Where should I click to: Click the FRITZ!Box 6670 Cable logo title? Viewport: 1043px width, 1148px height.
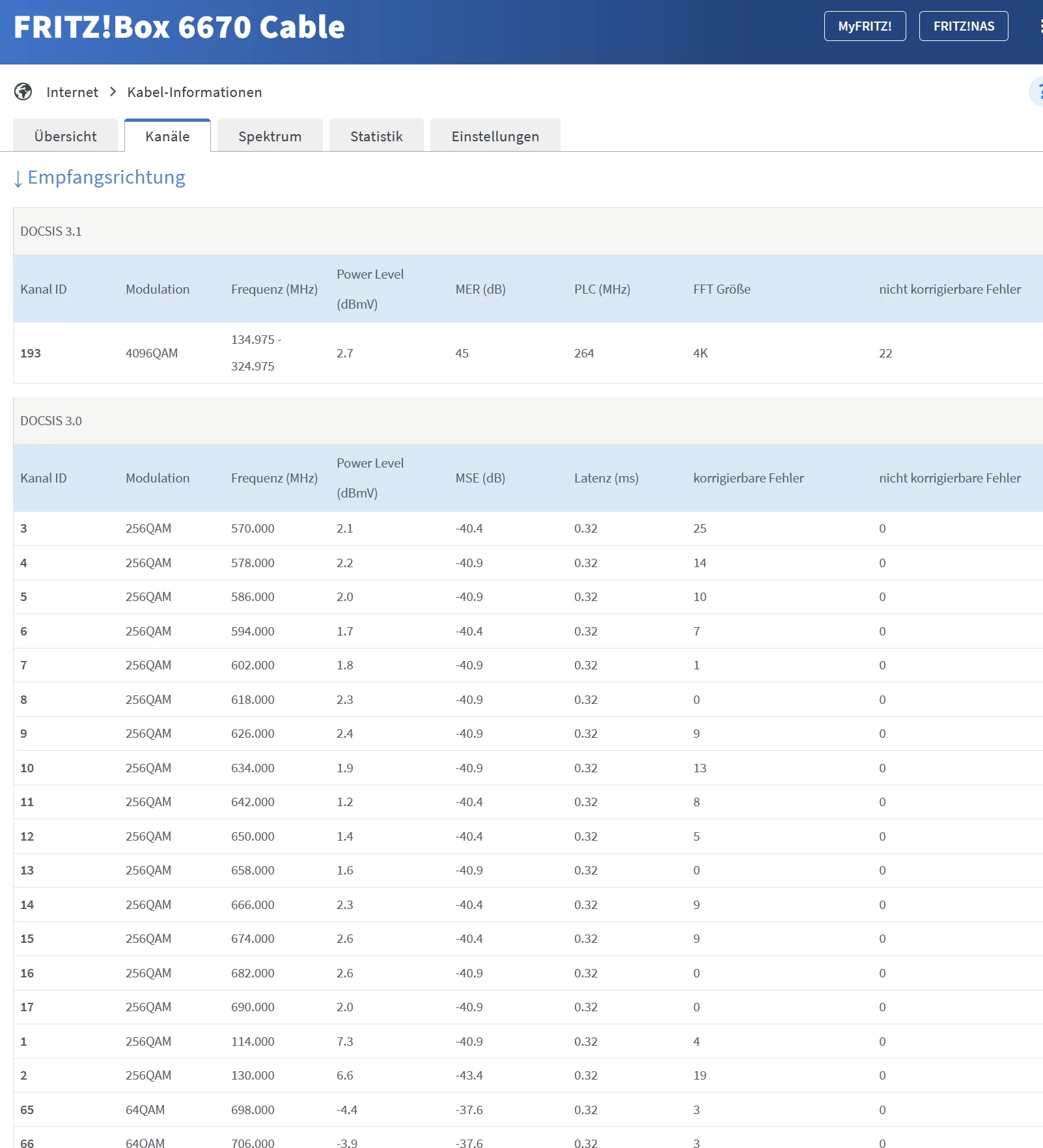pos(179,27)
